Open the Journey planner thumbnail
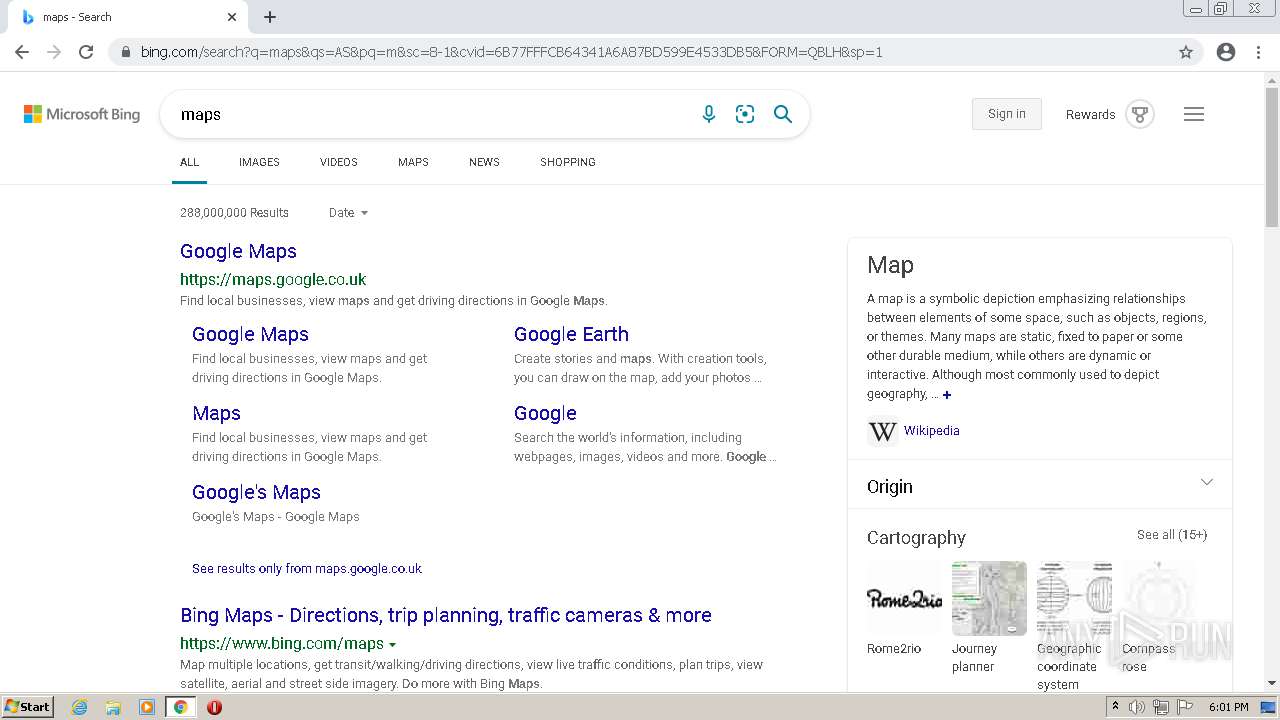This screenshot has width=1280, height=720. (989, 598)
